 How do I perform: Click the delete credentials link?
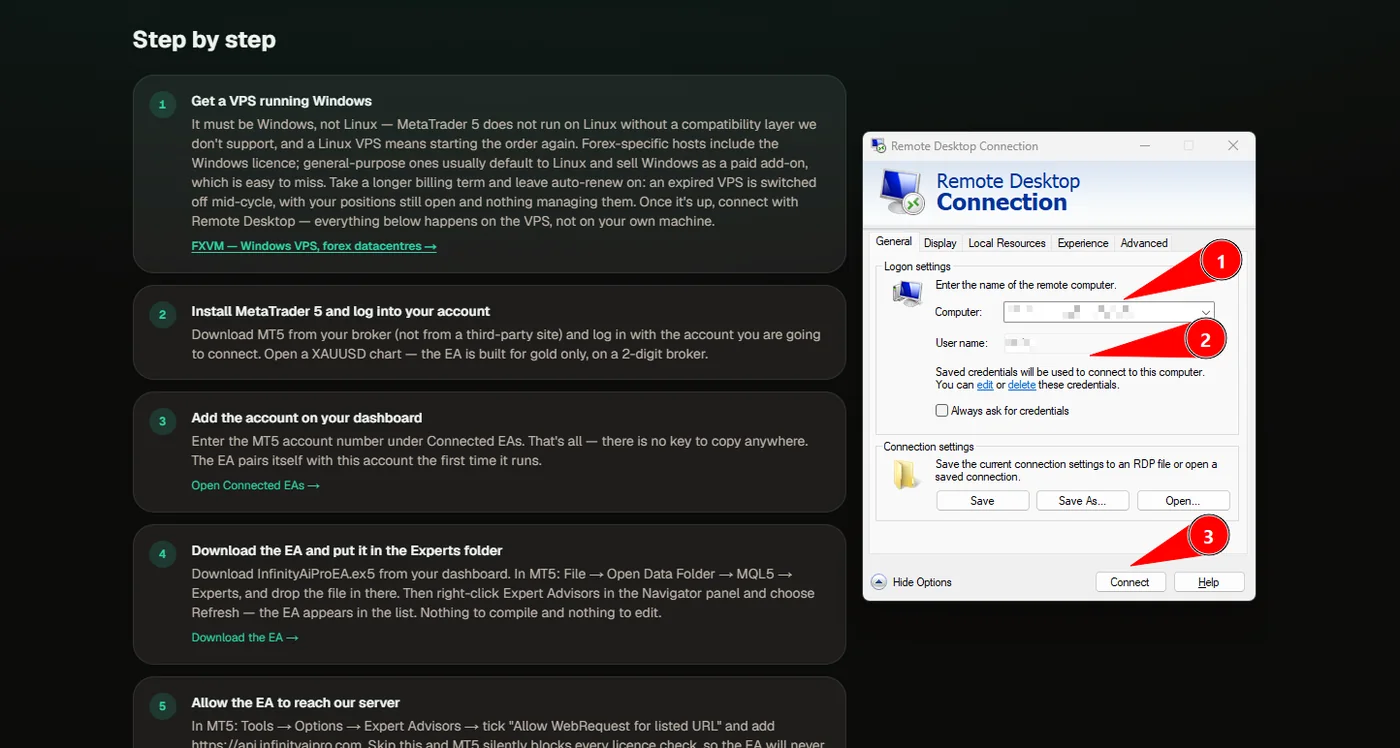click(x=1022, y=385)
